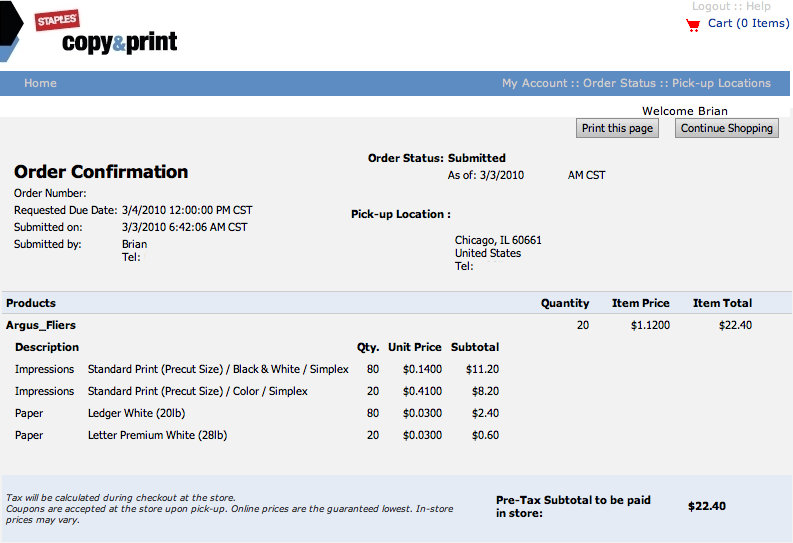This screenshot has width=793, height=543.
Task: Click the Subtotal header
Action: (475, 347)
